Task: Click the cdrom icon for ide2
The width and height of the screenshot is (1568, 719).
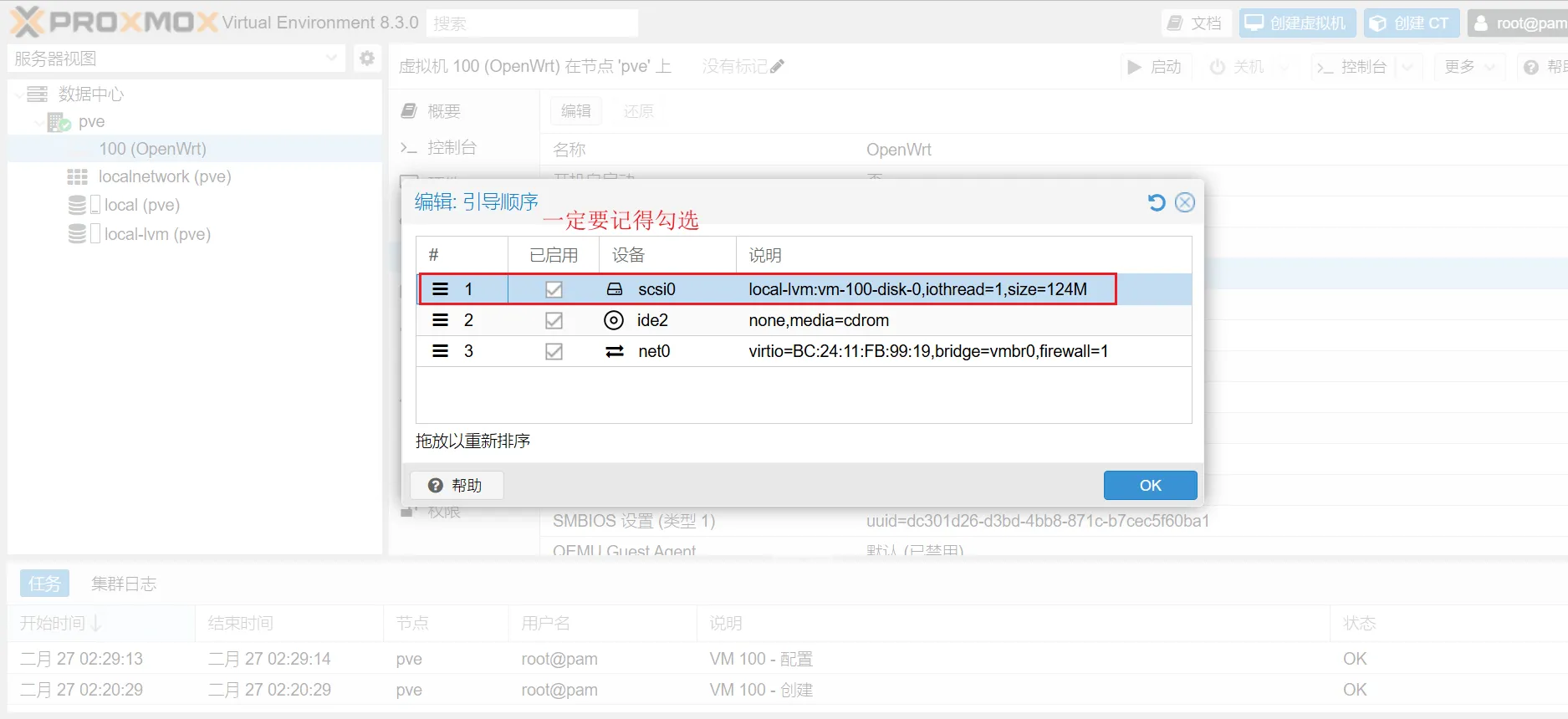Action: [x=614, y=320]
